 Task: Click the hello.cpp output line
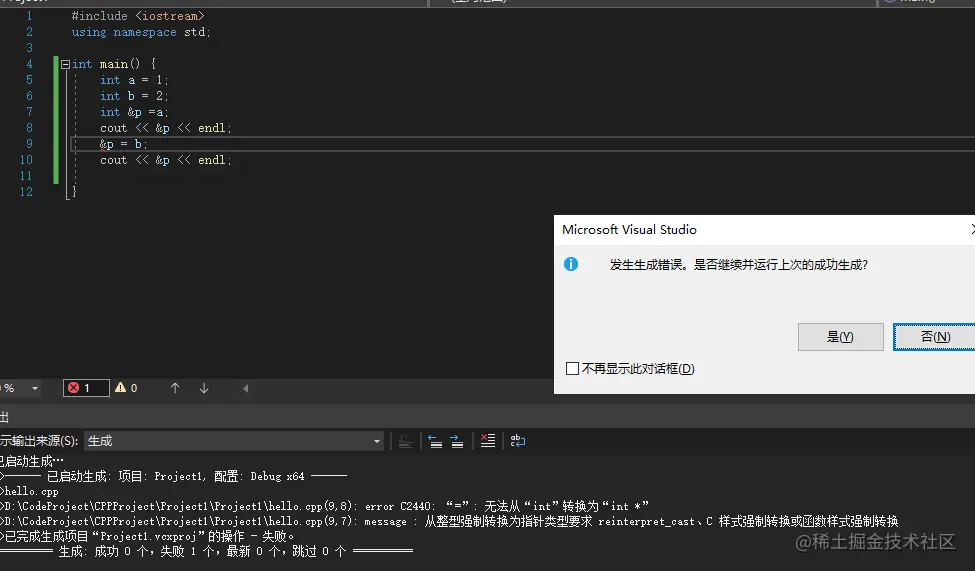click(30, 491)
